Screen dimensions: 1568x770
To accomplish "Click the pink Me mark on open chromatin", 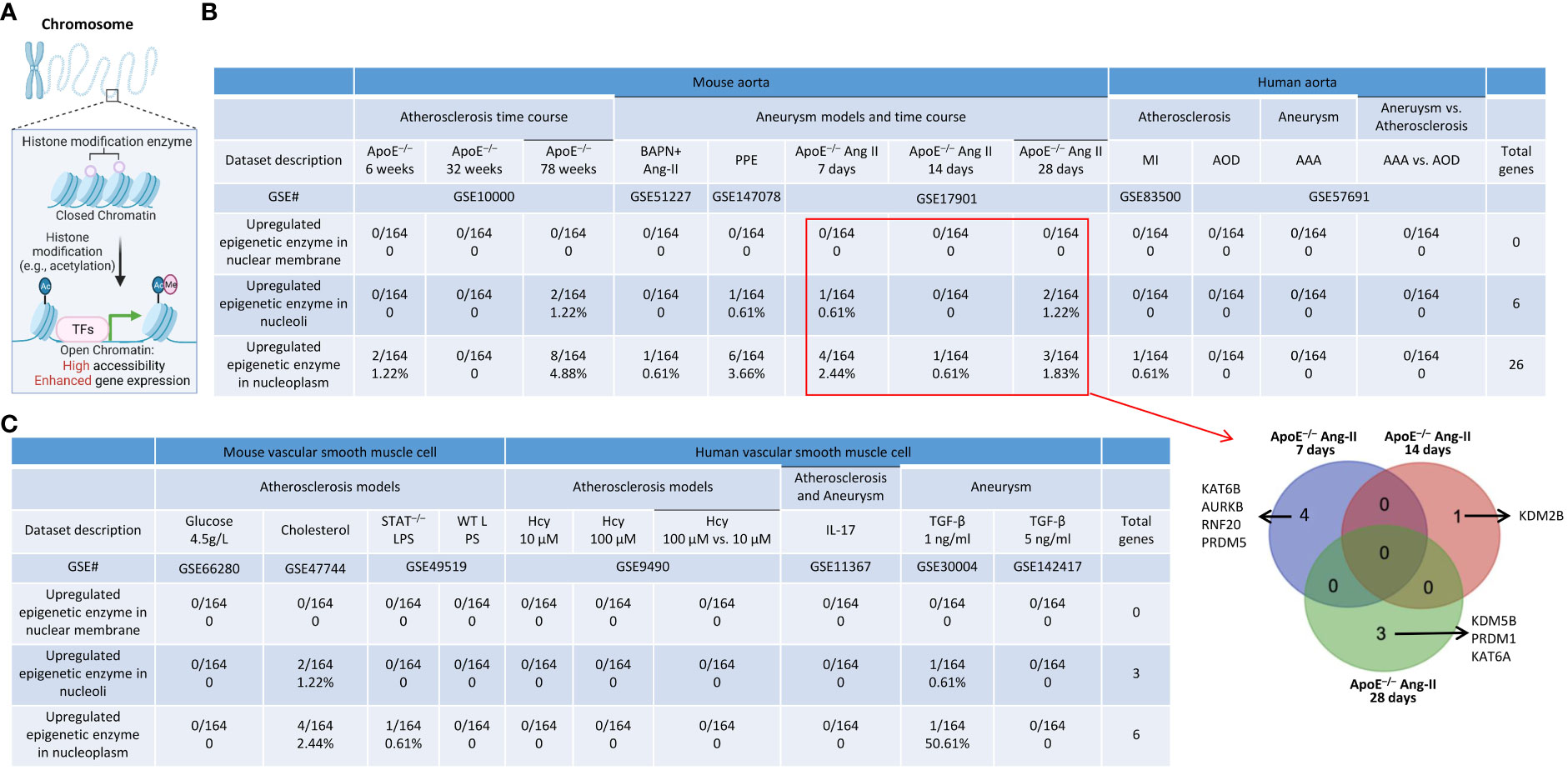I will tap(171, 284).
